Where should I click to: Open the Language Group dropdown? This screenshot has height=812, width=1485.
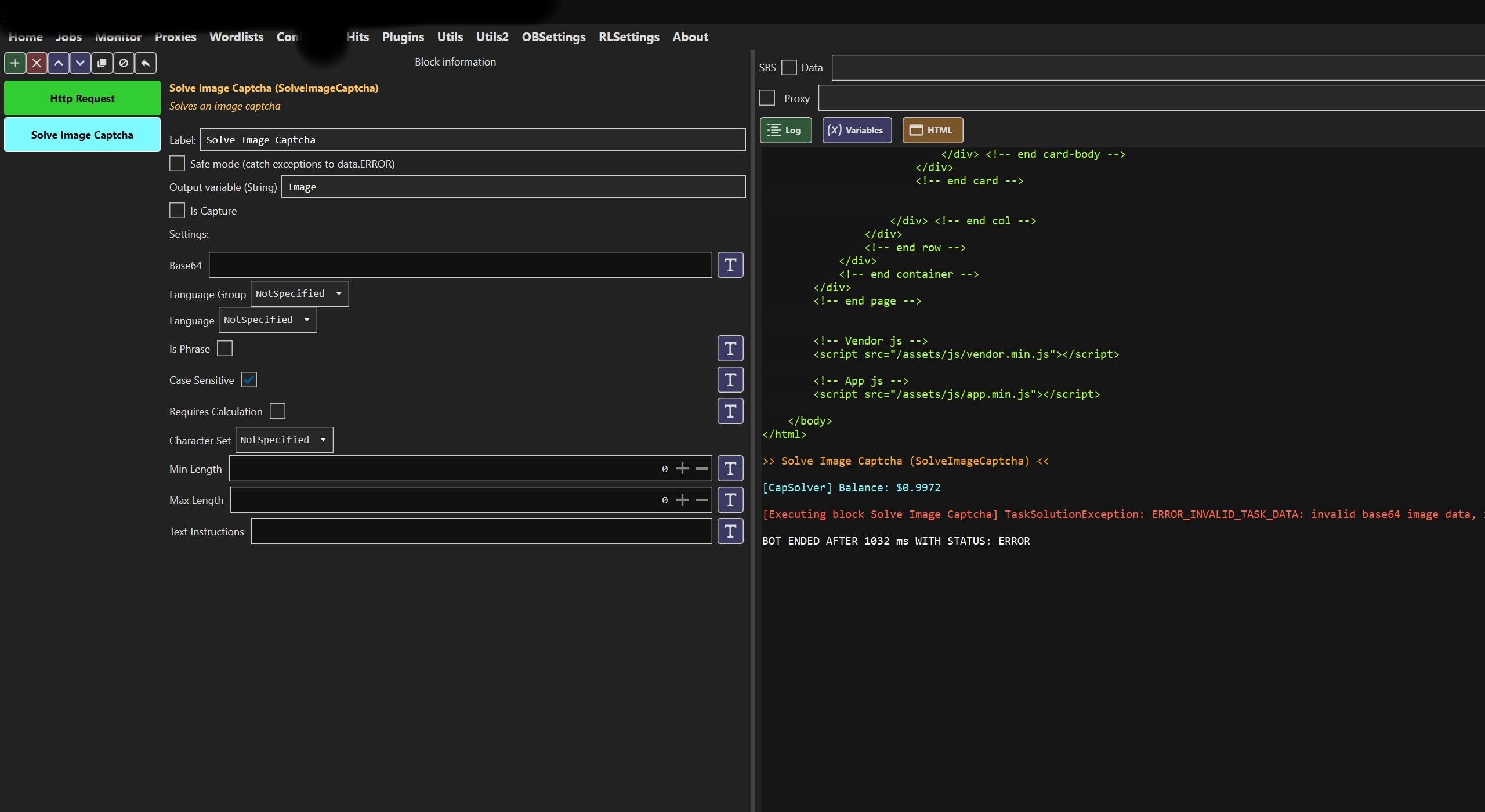[299, 294]
